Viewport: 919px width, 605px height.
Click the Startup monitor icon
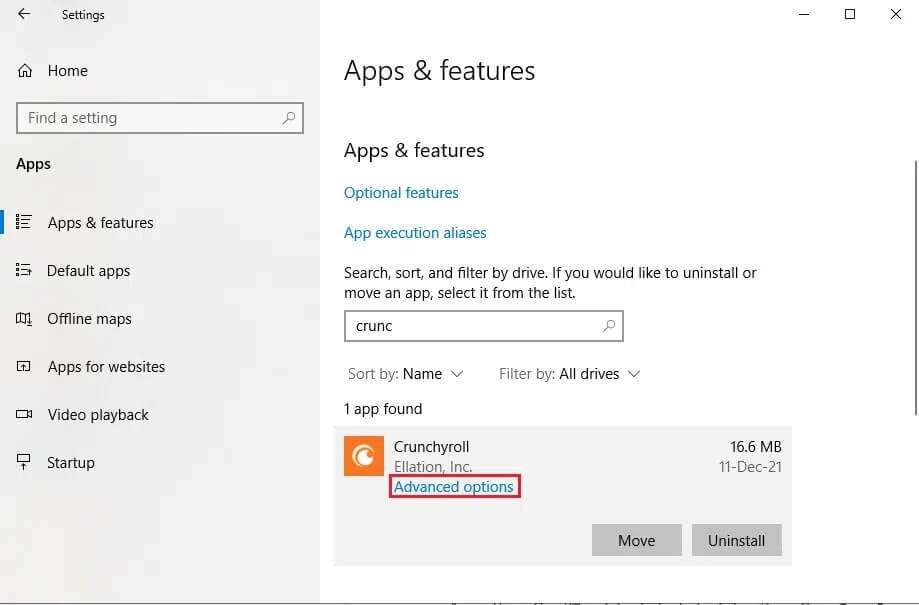pos(23,462)
